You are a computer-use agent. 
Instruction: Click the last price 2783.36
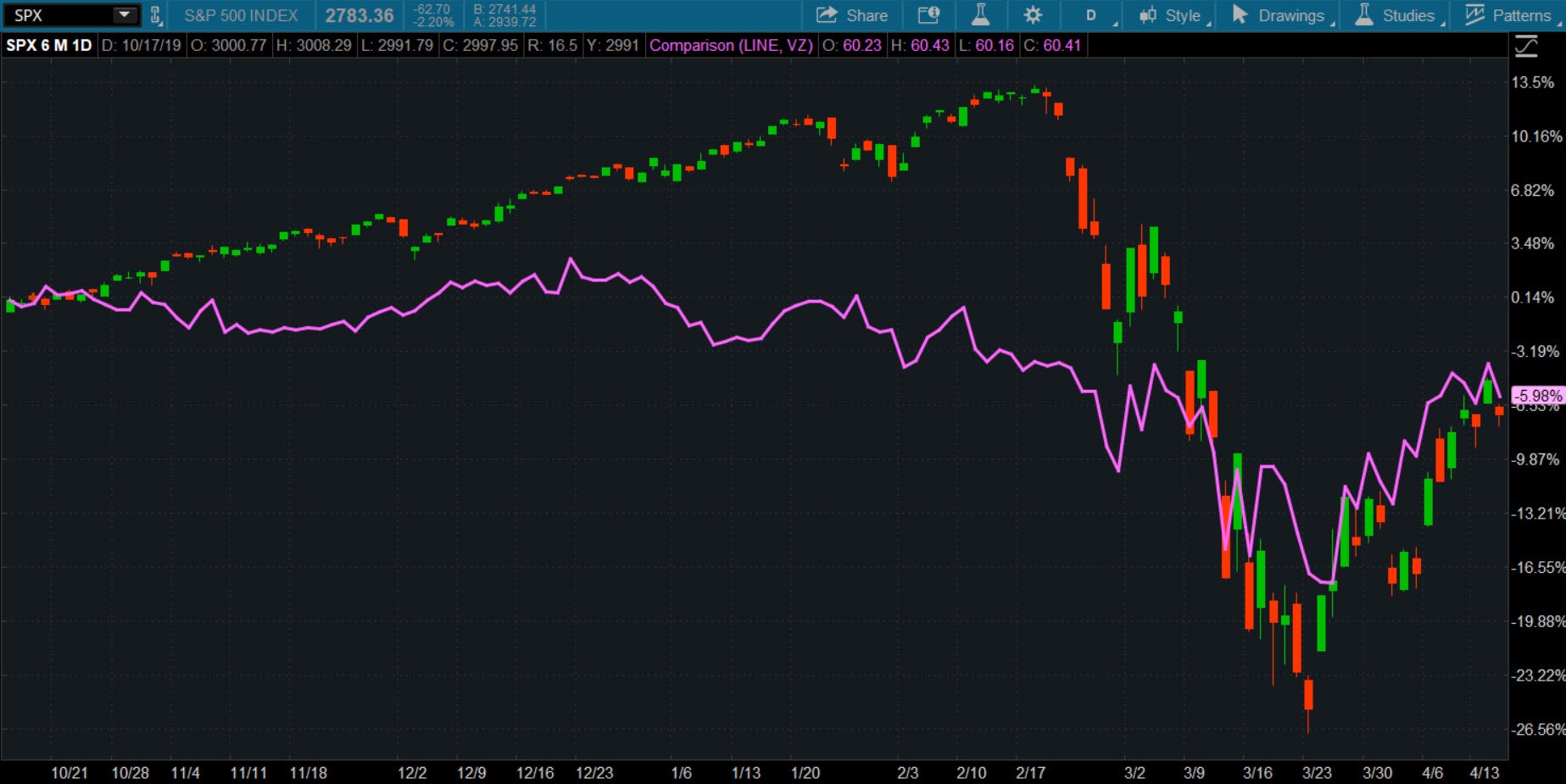(x=359, y=15)
